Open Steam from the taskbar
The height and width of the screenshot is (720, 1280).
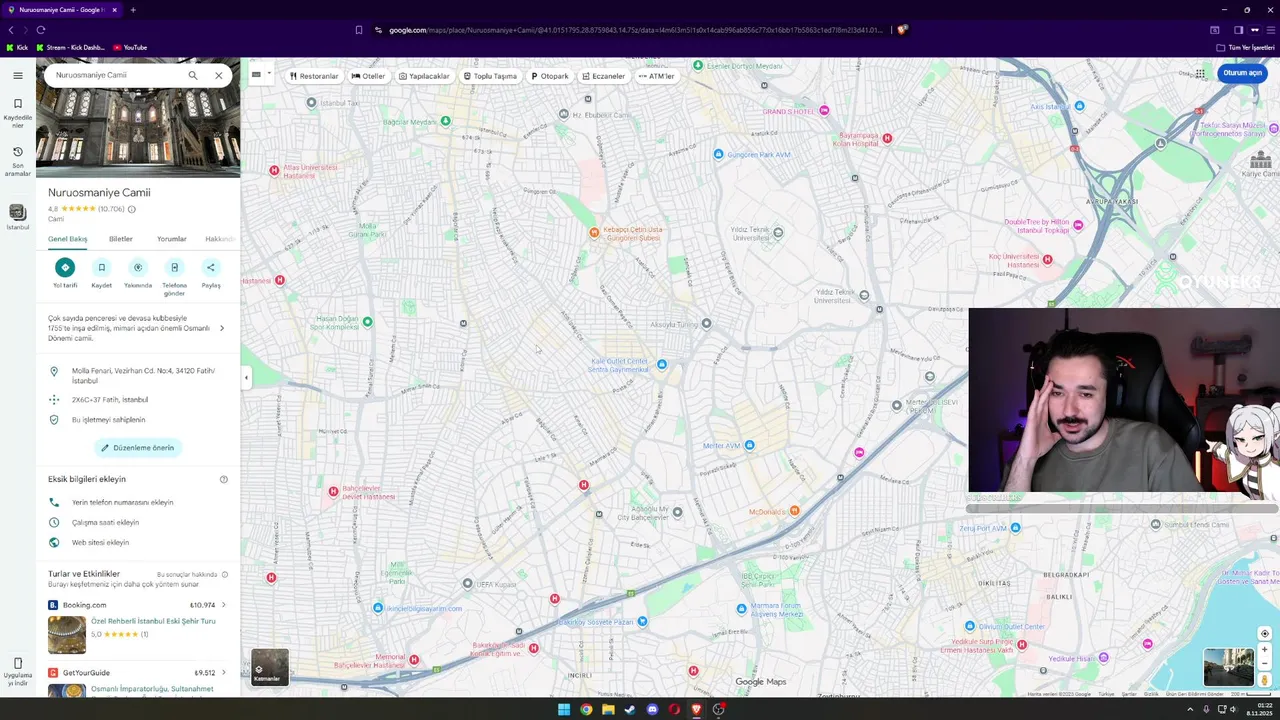click(630, 710)
